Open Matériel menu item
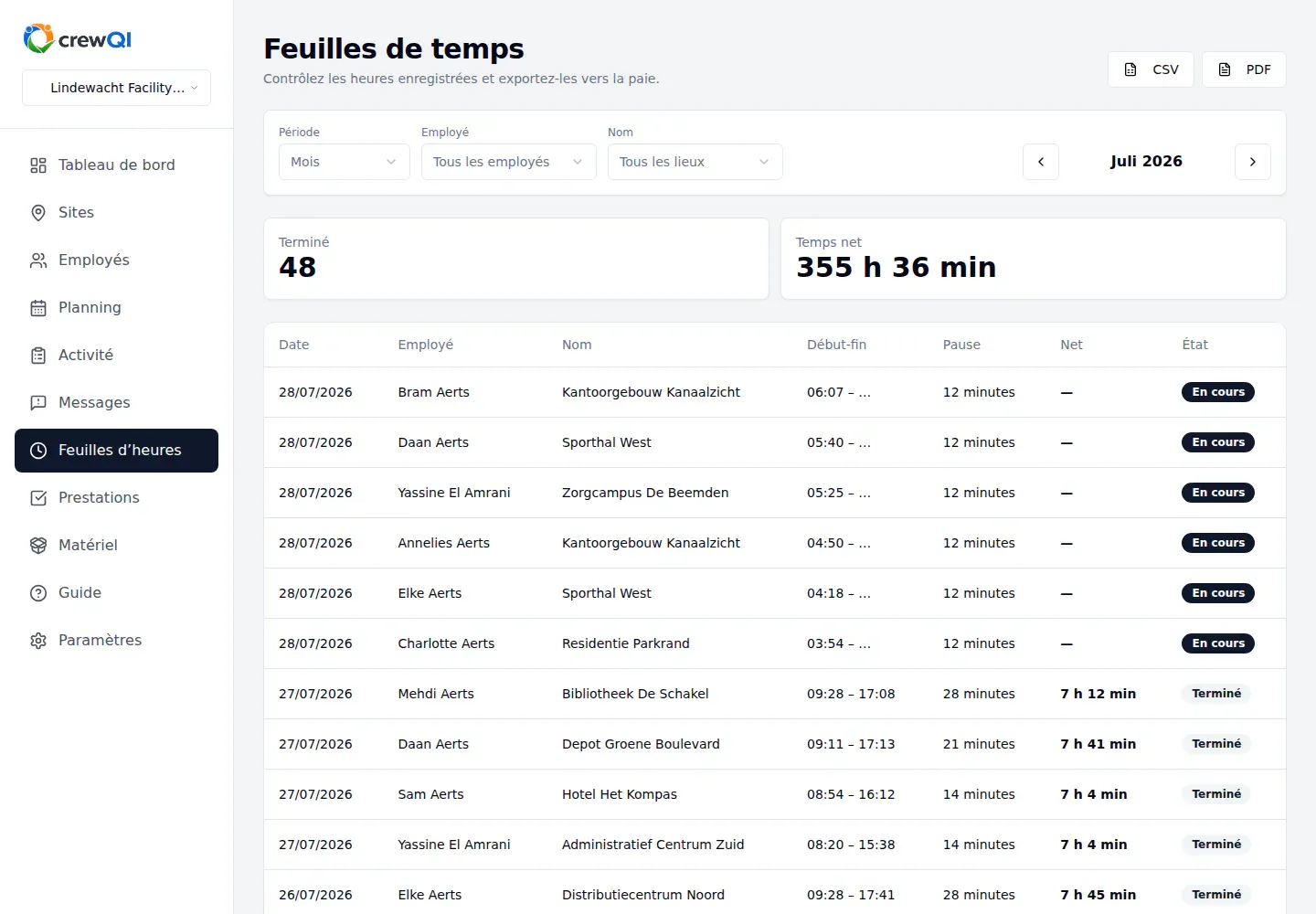This screenshot has height=914, width=1316. click(x=116, y=546)
